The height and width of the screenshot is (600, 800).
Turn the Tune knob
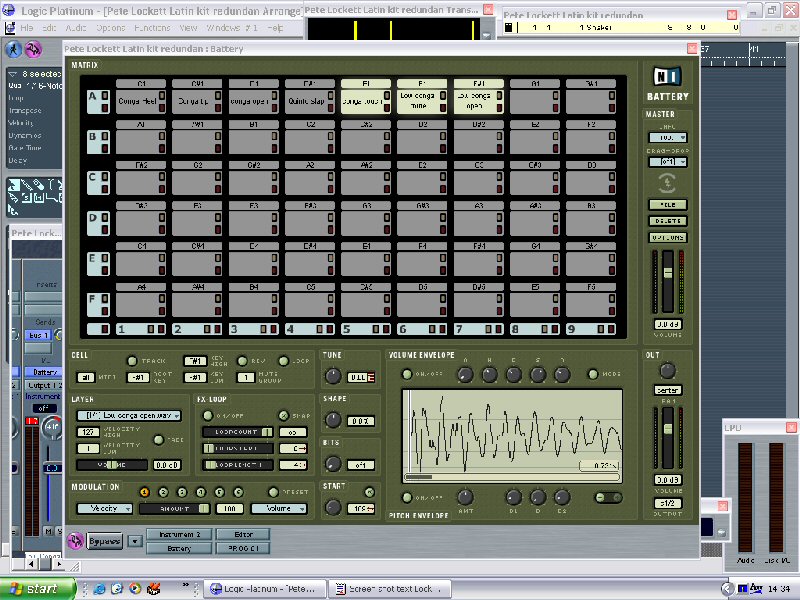point(333,376)
